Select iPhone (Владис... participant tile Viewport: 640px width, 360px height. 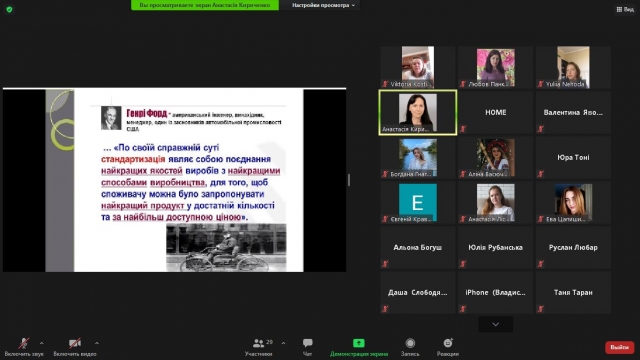496,293
